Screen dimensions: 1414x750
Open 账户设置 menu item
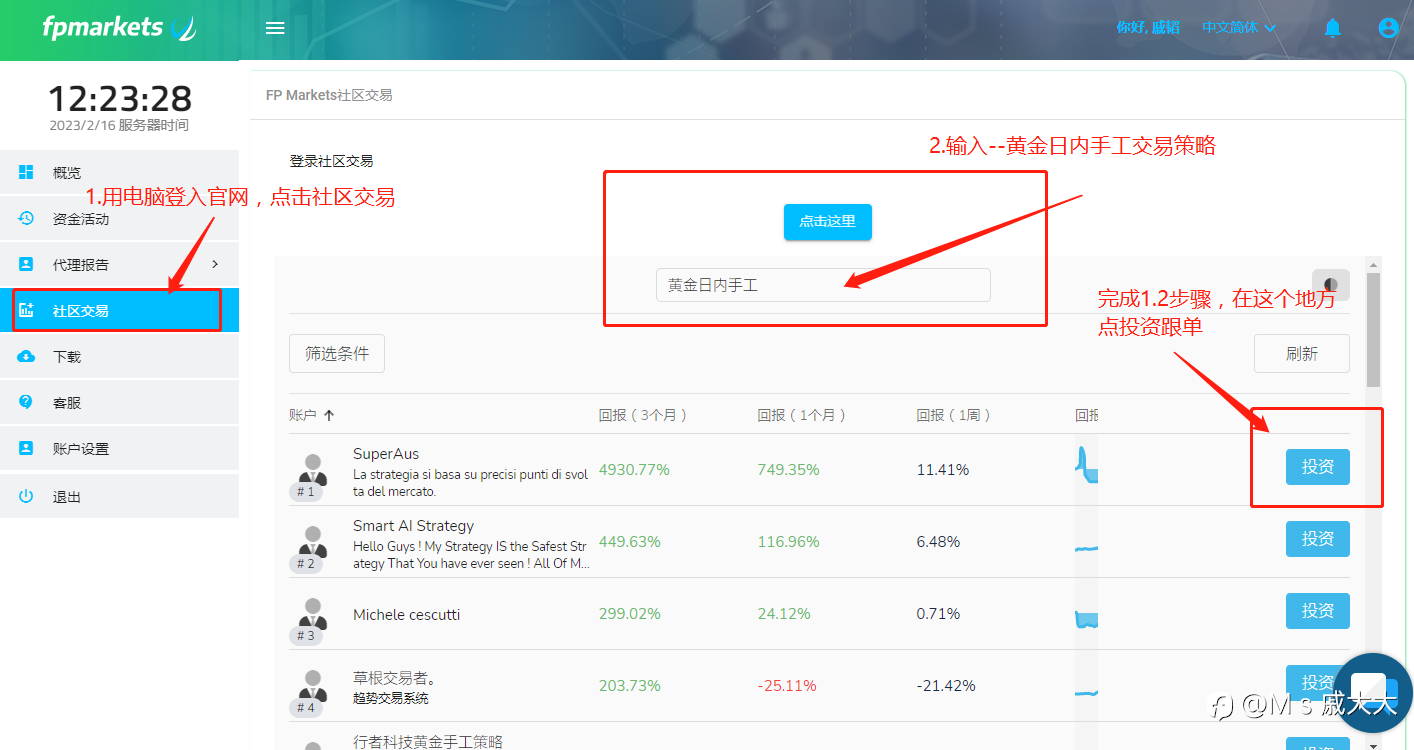pos(120,449)
